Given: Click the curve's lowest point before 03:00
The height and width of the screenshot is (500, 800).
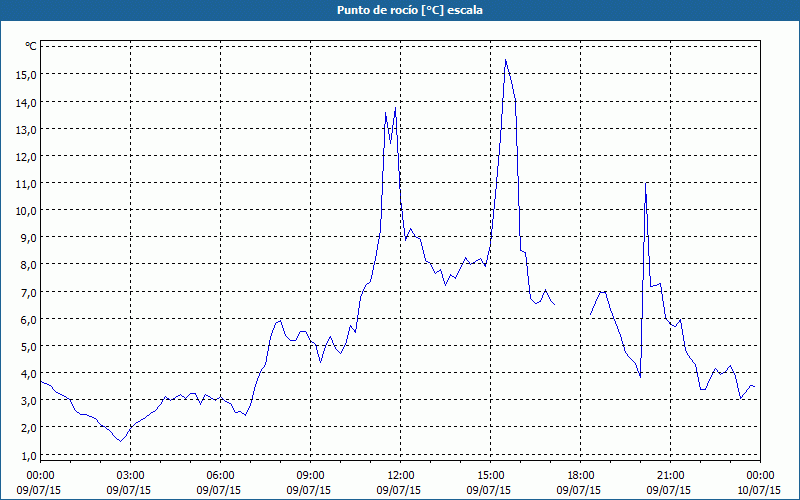Looking at the screenshot, I should tap(120, 441).
